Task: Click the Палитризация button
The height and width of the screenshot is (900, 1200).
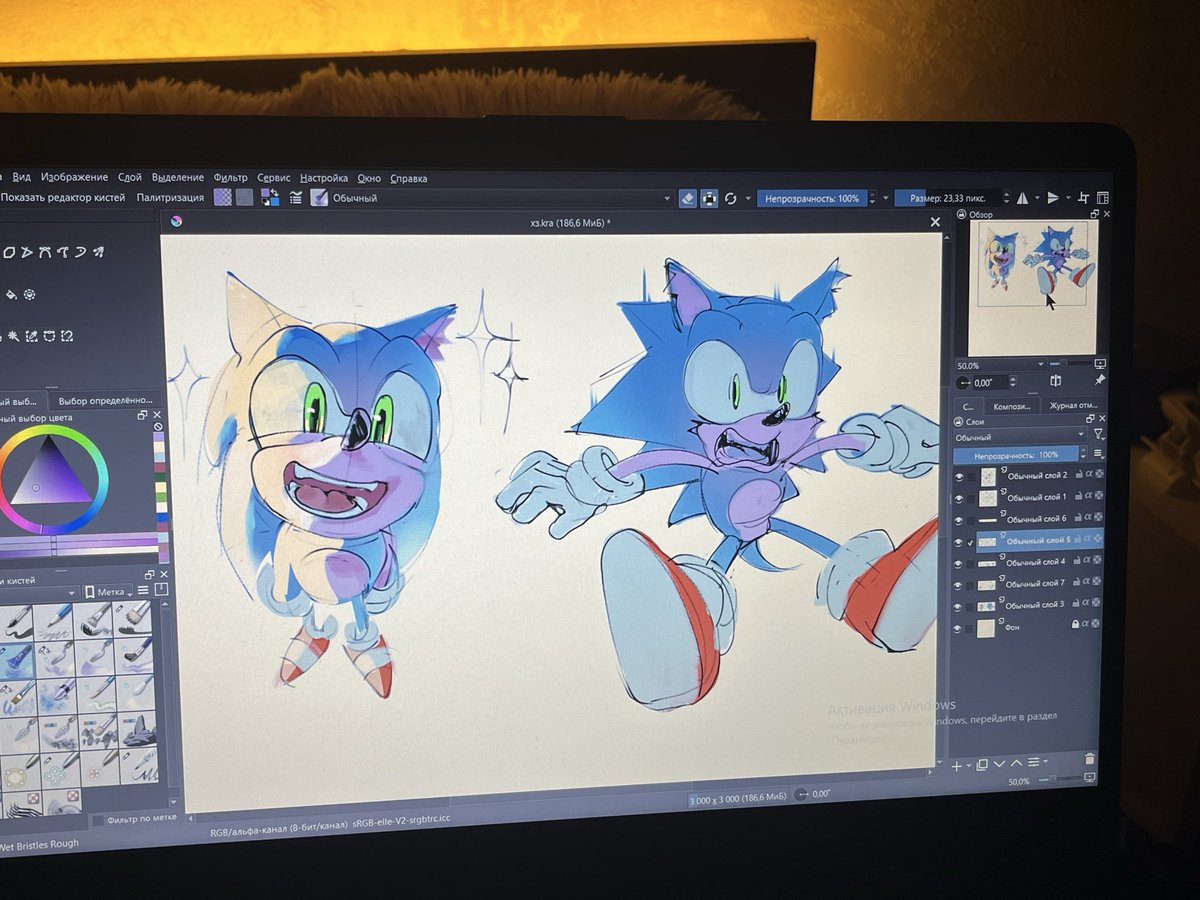Action: tap(170, 198)
